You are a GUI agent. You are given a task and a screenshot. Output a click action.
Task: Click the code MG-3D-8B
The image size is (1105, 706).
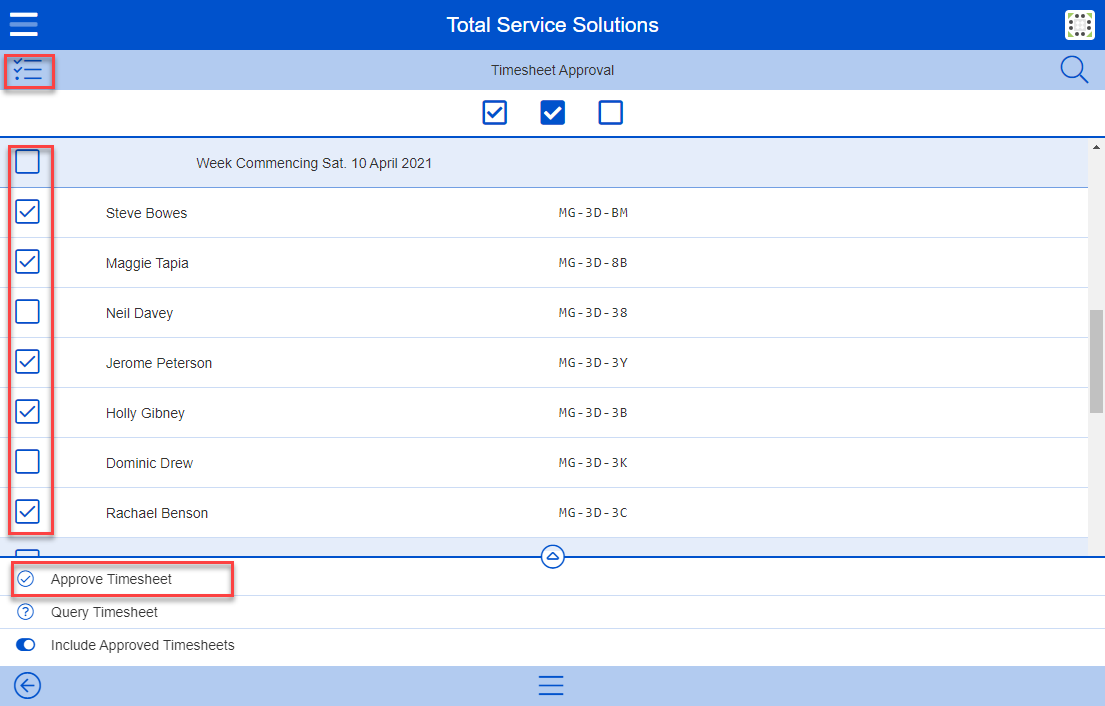(593, 263)
